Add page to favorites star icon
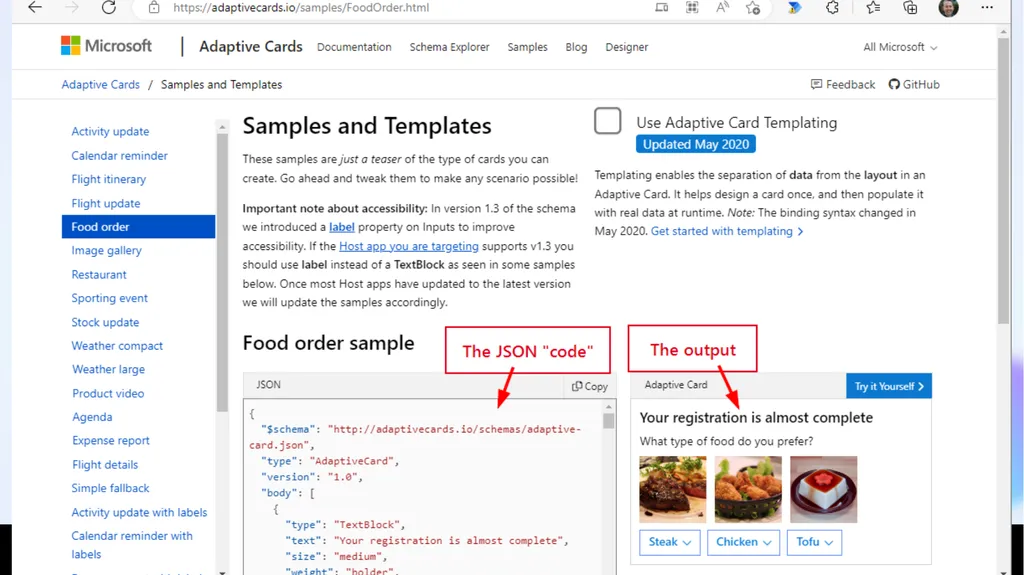Screen dimensions: 1024x575 click(x=753, y=8)
